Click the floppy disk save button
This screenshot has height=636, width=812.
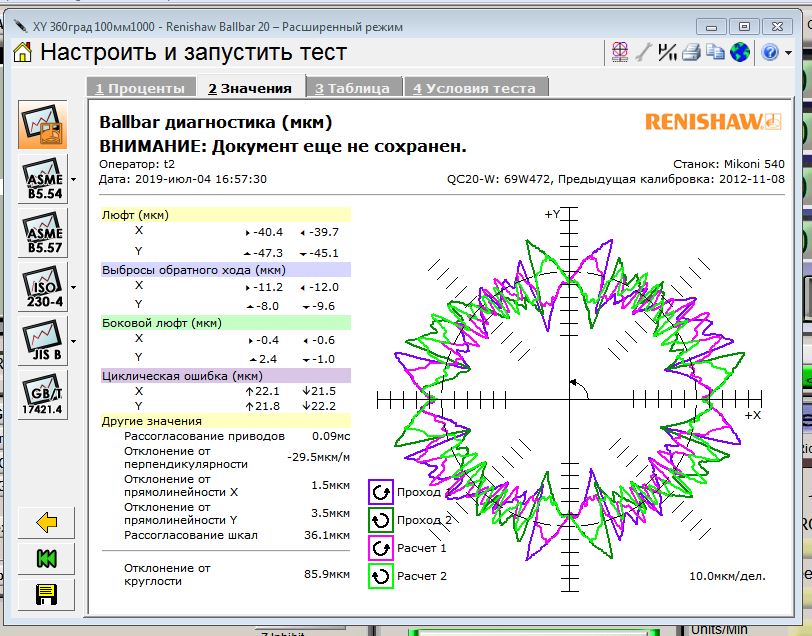tap(47, 595)
